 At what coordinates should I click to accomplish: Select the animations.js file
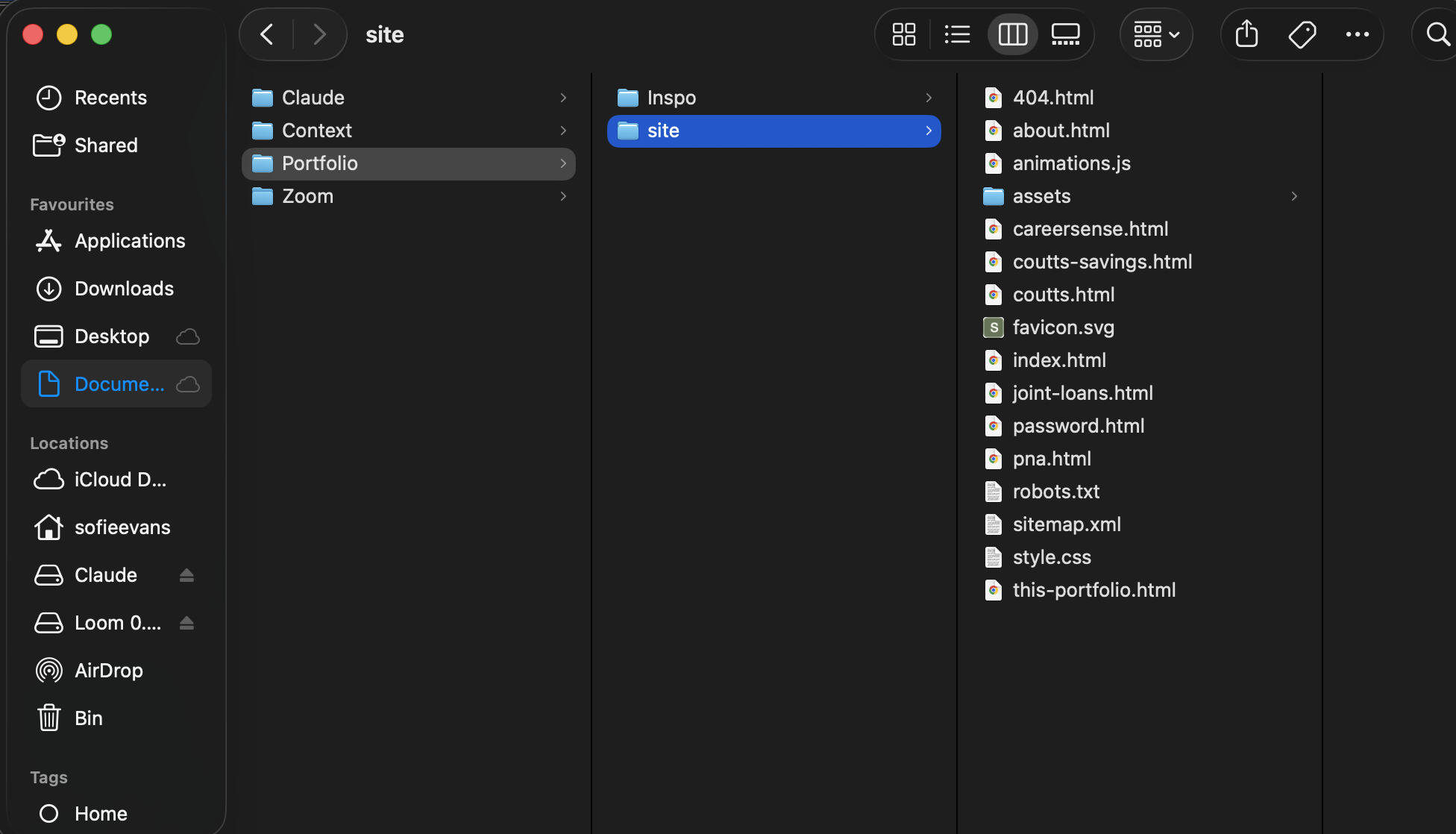pyautogui.click(x=1139, y=163)
